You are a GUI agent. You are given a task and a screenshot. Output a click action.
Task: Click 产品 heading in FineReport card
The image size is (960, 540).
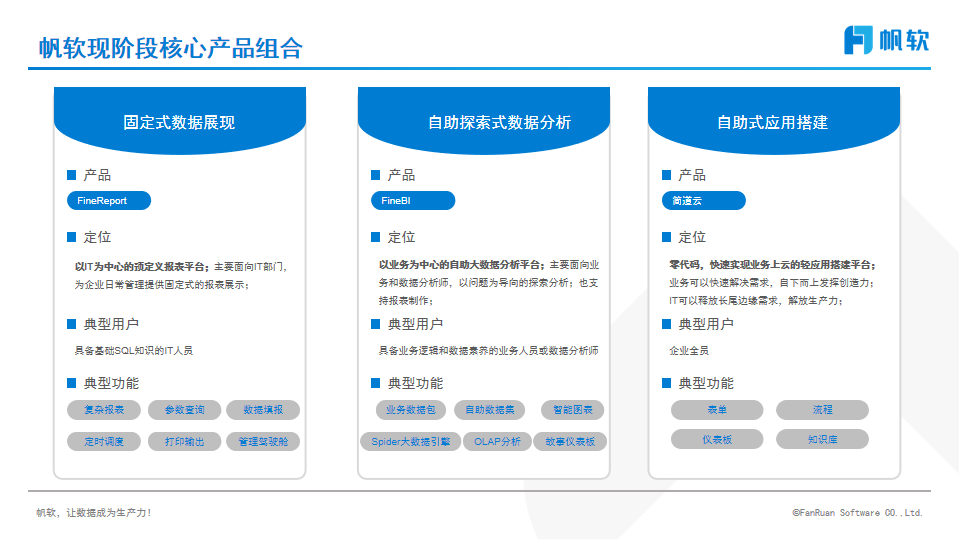(97, 175)
